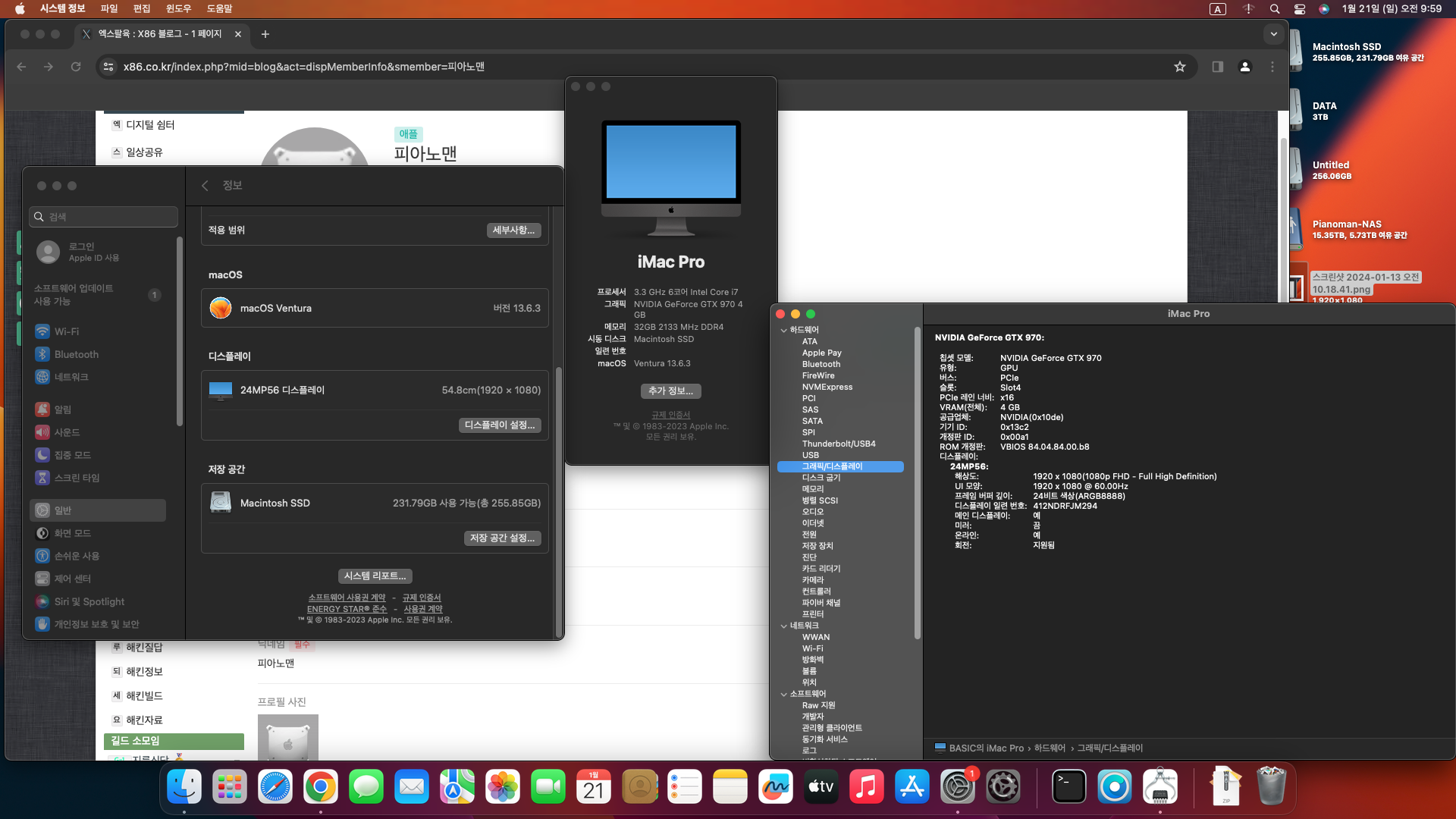
Task: Open 길드 소모임 in the blog sidebar
Action: click(x=174, y=741)
